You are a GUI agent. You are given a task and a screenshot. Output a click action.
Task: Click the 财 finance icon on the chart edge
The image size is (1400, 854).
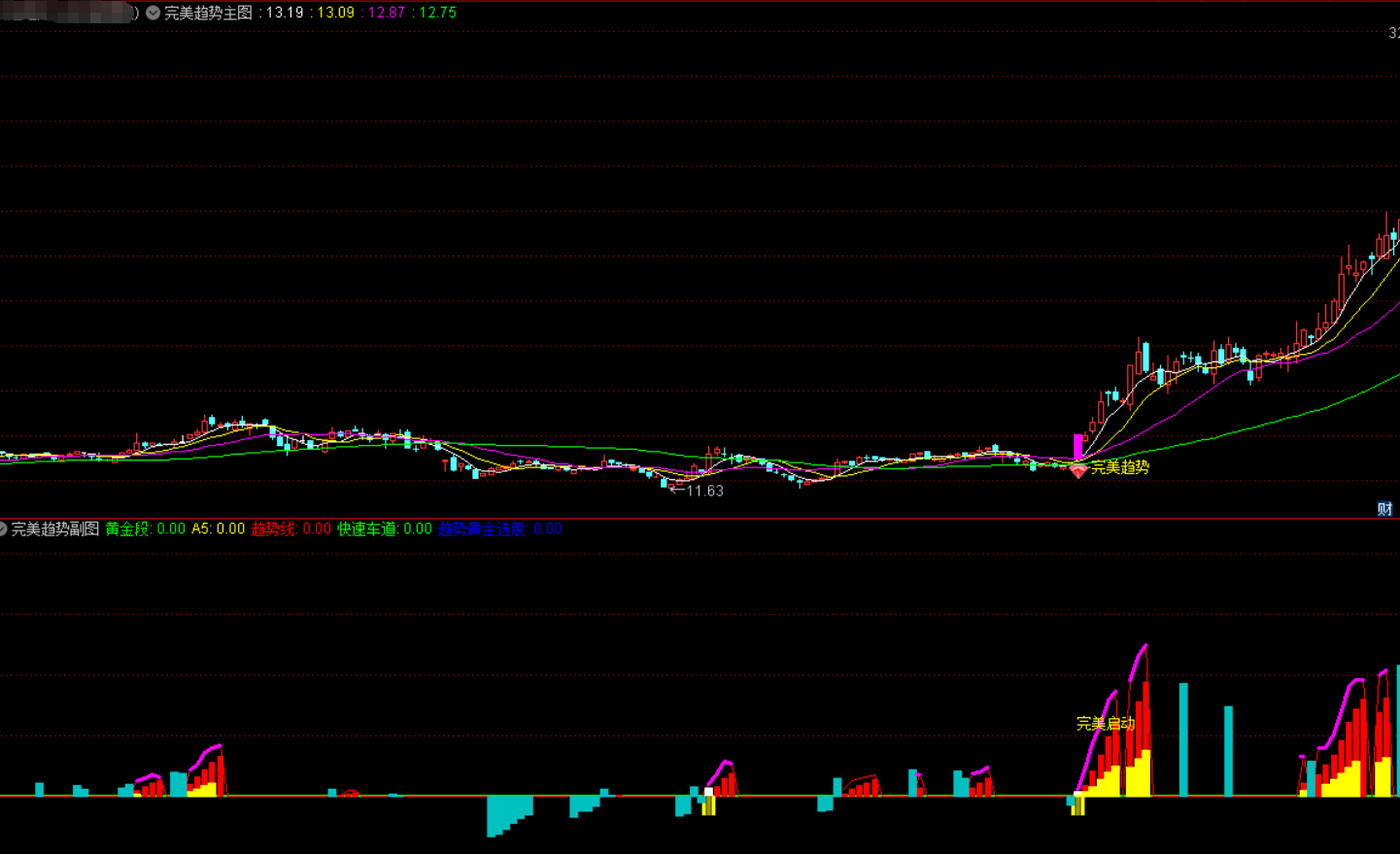[1384, 509]
